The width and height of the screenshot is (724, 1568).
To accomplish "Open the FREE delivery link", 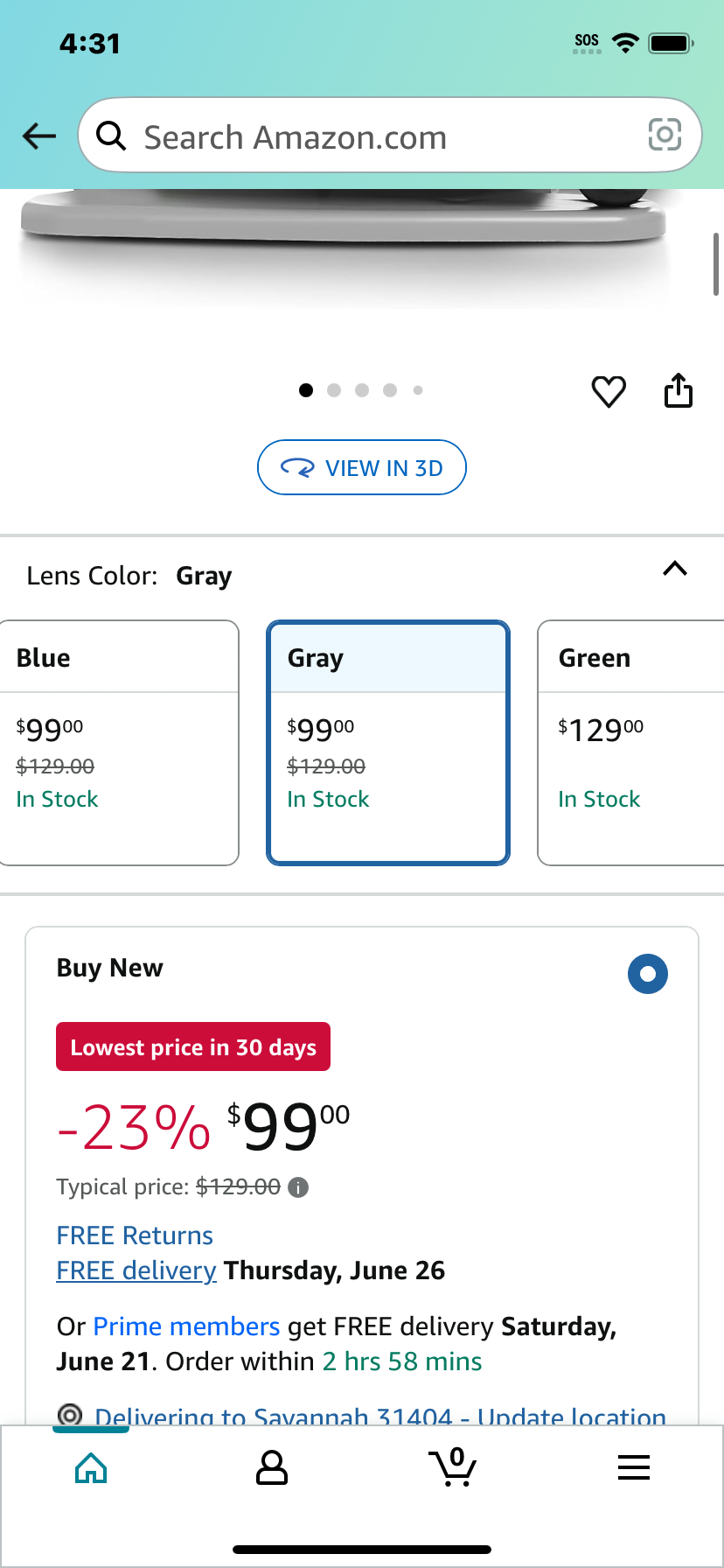I will point(136,1270).
